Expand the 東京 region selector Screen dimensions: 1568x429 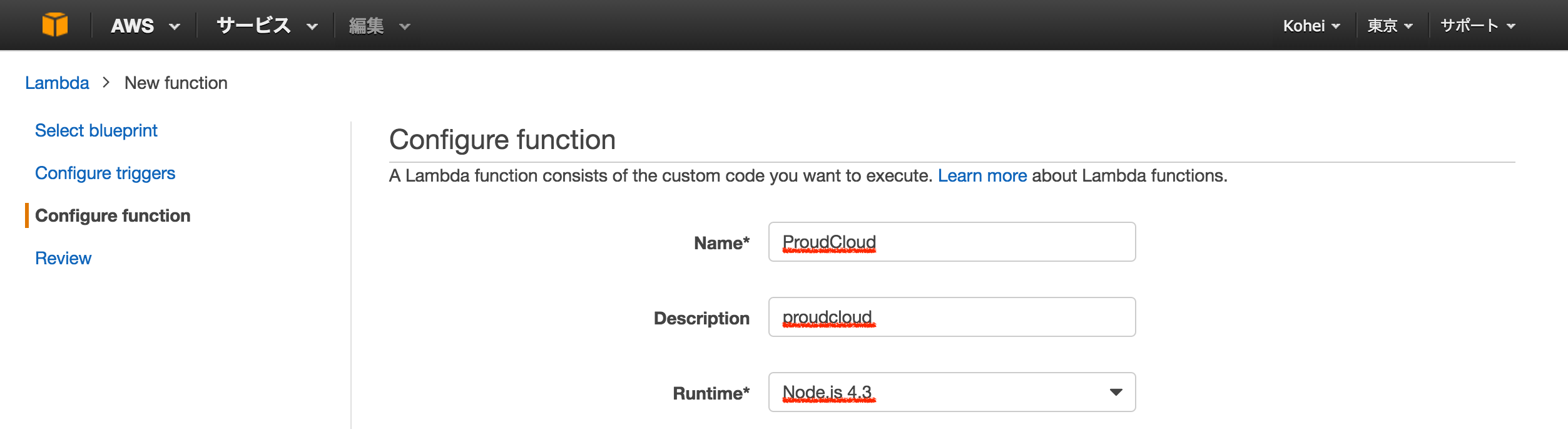pos(1390,26)
